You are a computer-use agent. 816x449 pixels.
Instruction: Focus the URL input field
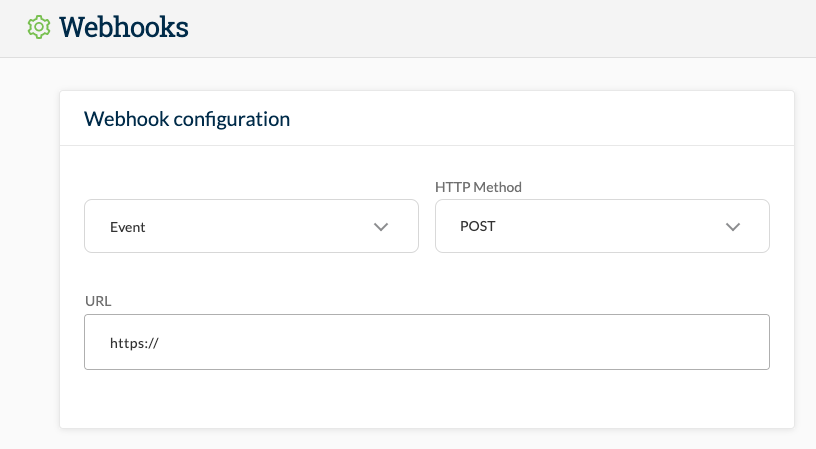point(427,342)
